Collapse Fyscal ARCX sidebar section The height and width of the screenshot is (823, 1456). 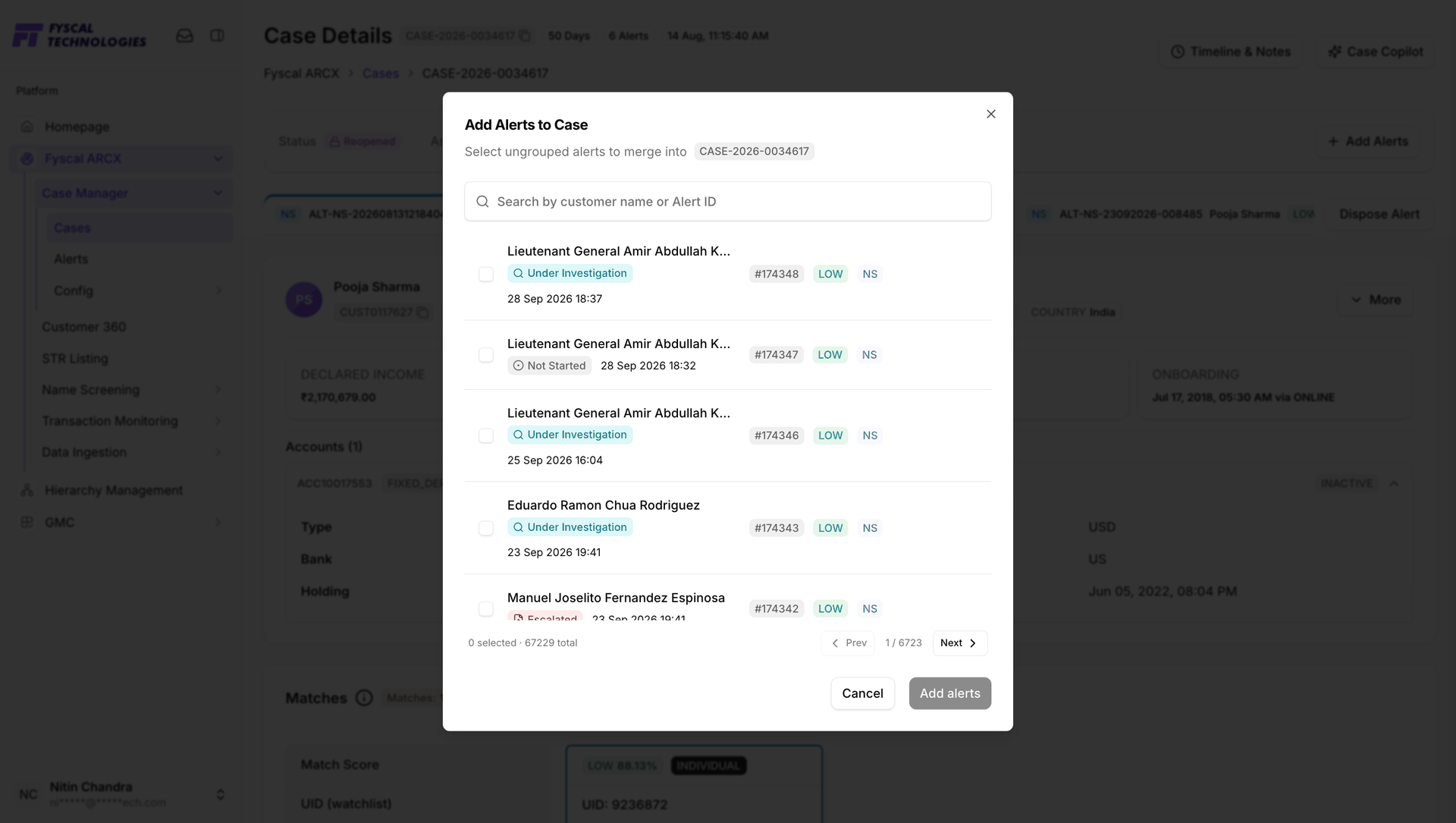[x=218, y=159]
